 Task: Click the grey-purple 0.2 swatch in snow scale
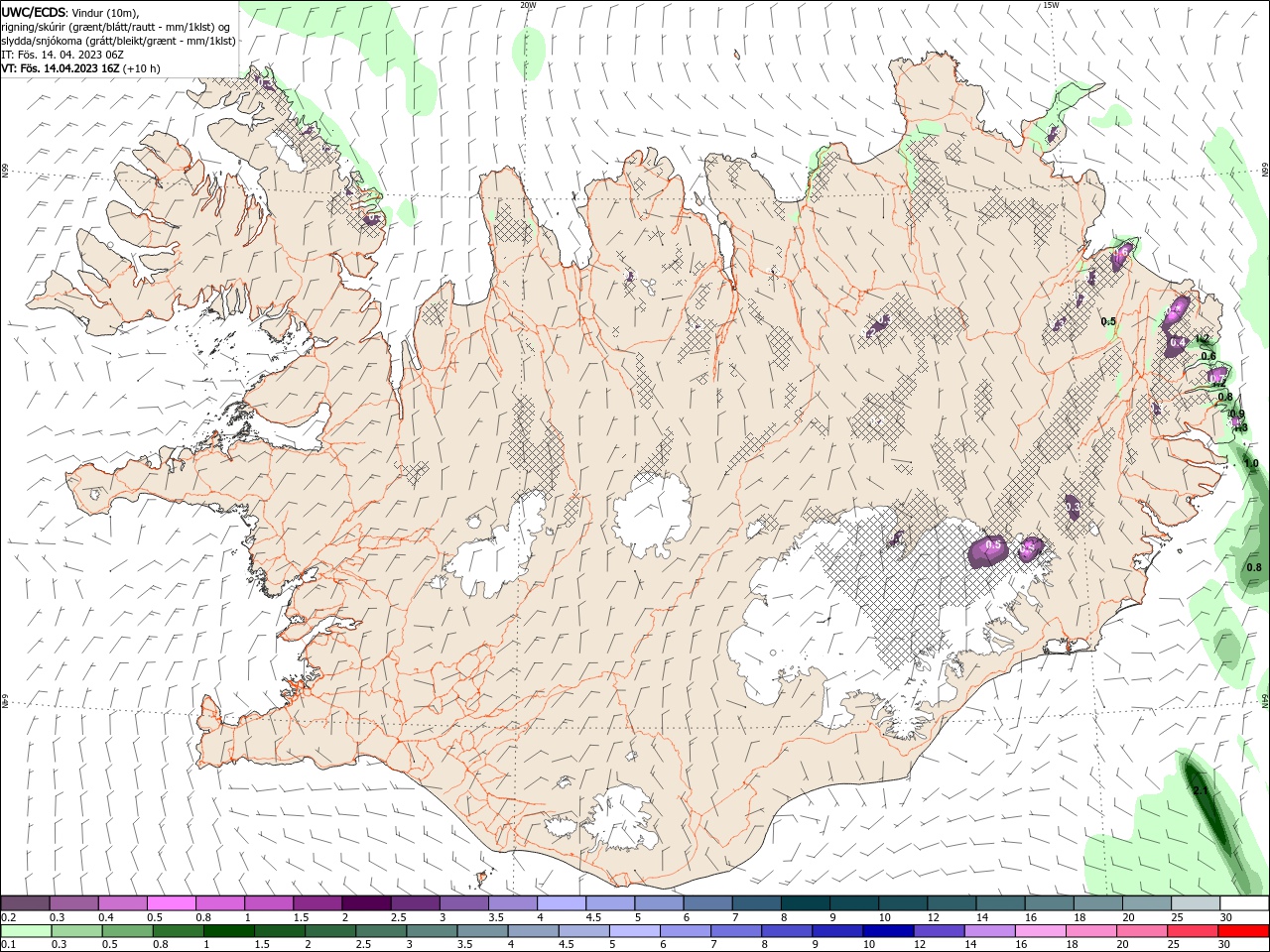tap(25, 903)
